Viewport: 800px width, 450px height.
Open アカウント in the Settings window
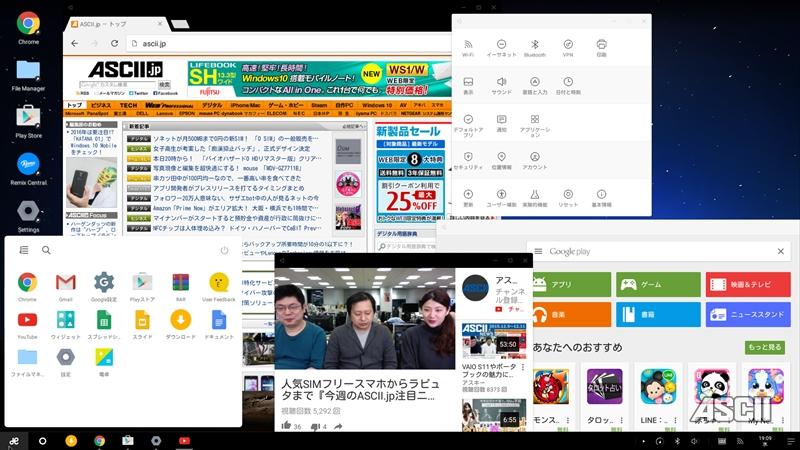[x=535, y=161]
